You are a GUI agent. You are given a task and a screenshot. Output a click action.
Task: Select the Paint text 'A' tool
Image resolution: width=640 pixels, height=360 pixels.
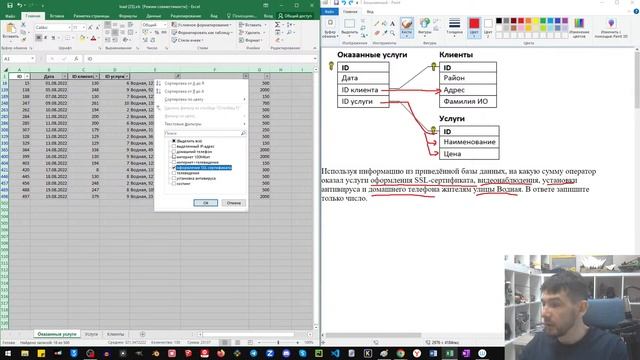[392, 24]
